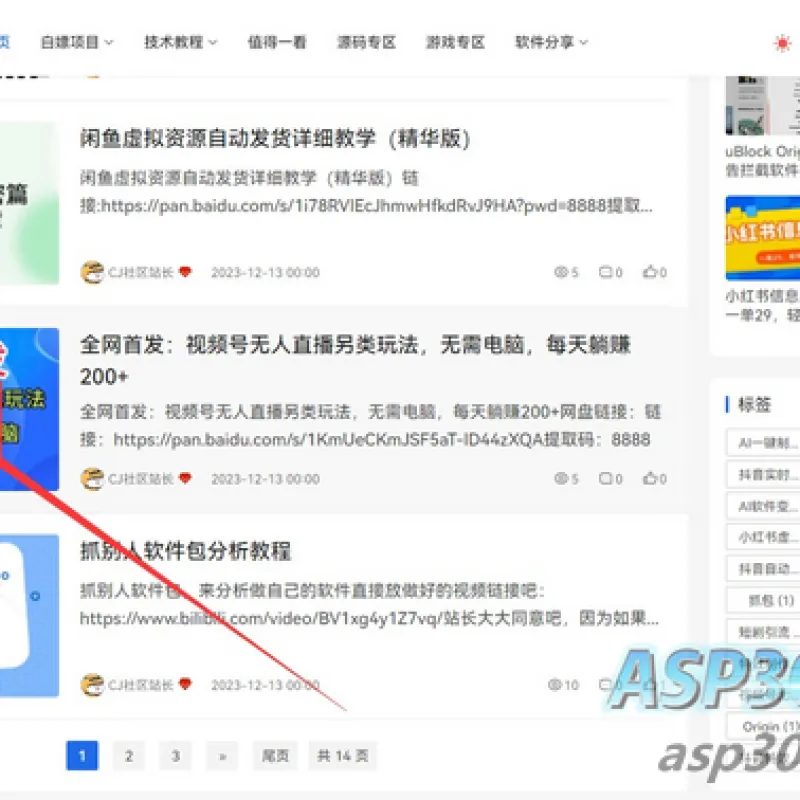Click red badge beside 视频号无人直播 post author
Viewport: 800px width, 800px height.
[x=185, y=479]
